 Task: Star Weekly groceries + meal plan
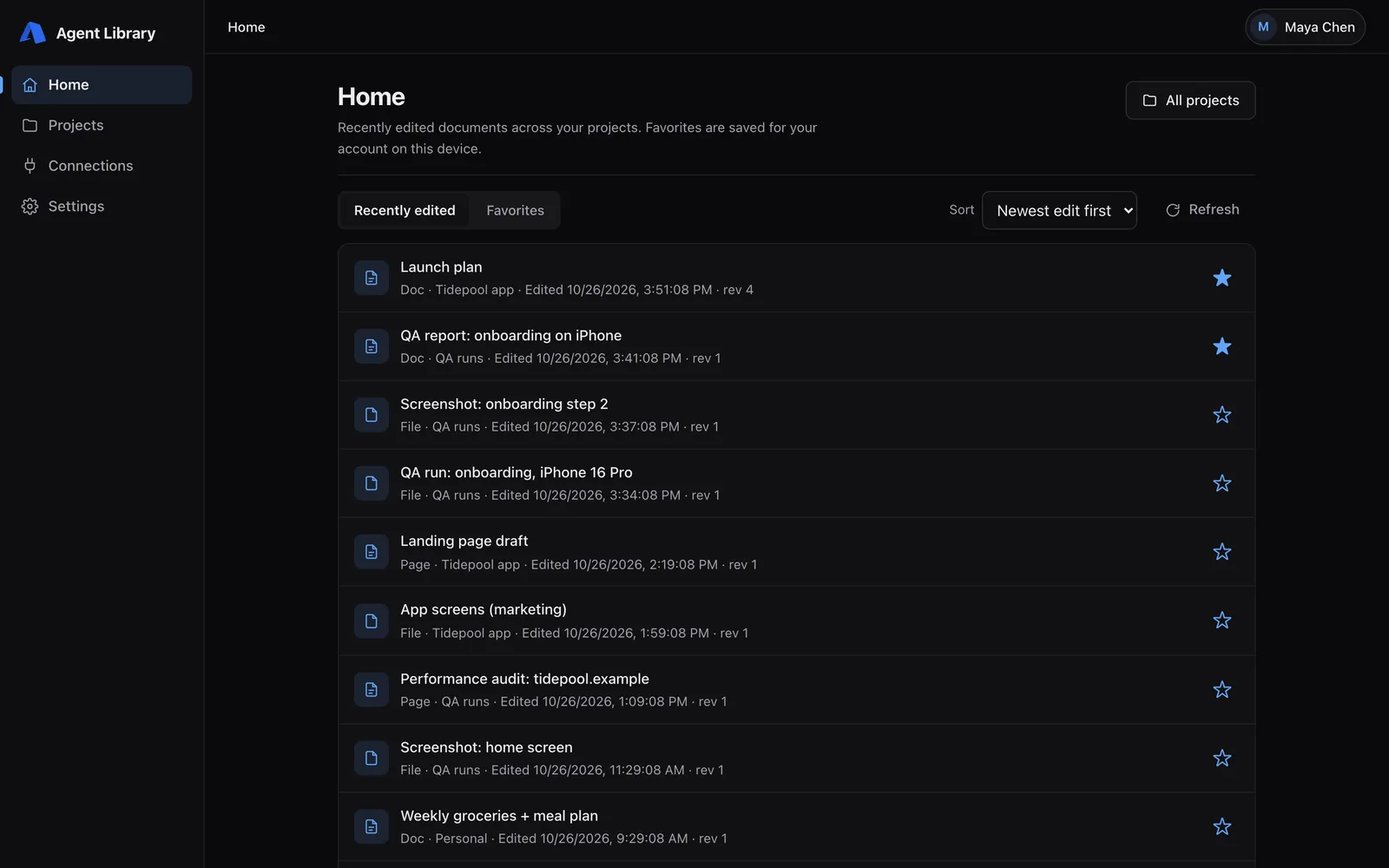[x=1222, y=826]
